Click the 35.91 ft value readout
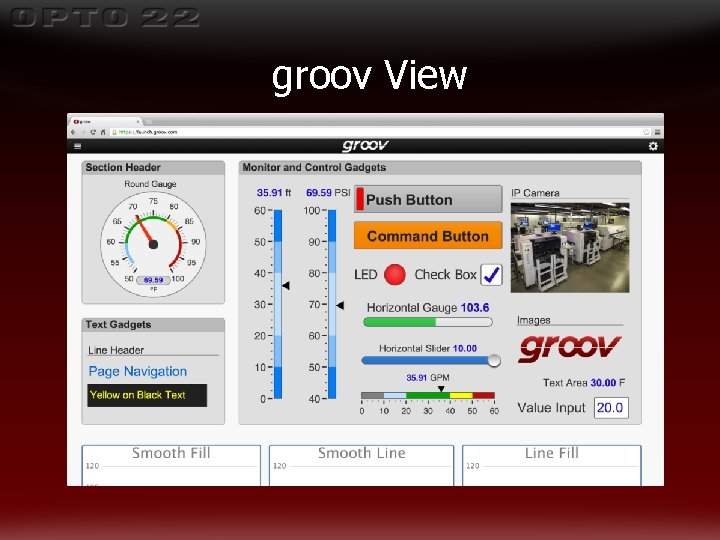The width and height of the screenshot is (720, 540). tap(274, 193)
